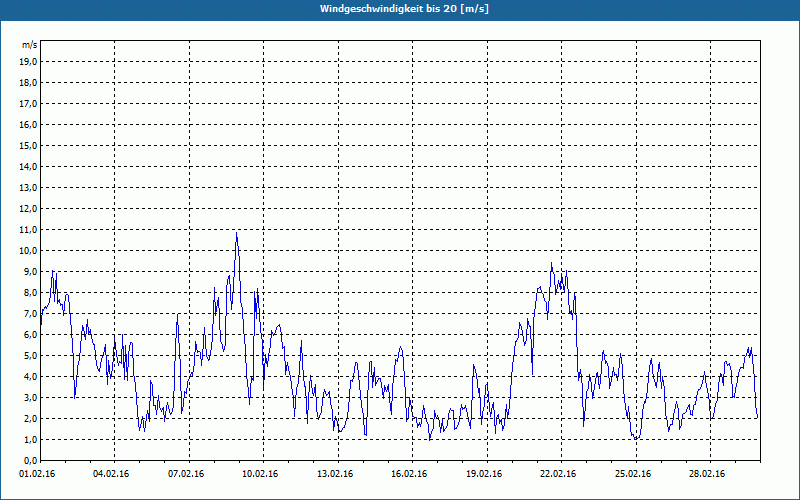Screen dimensions: 800x500
Task: Click the 12,0 y-axis label
Action: pyautogui.click(x=29, y=208)
